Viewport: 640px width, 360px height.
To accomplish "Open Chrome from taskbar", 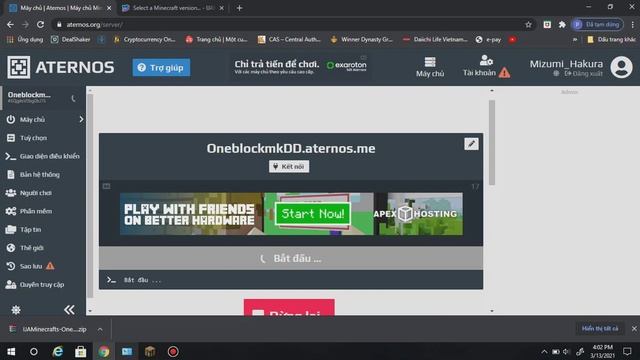I will tap(104, 351).
